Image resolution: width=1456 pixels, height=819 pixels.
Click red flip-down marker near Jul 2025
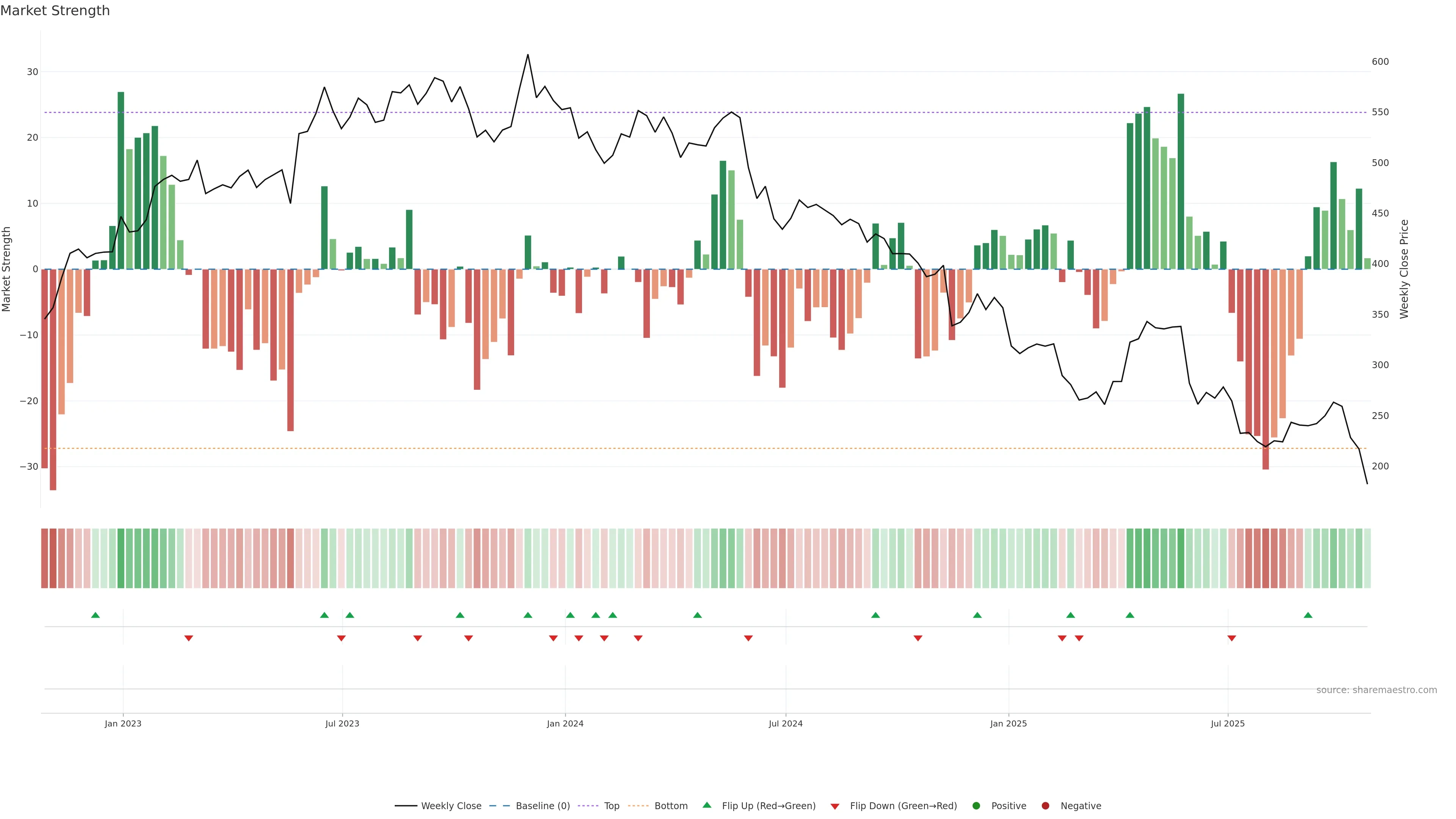(1232, 638)
